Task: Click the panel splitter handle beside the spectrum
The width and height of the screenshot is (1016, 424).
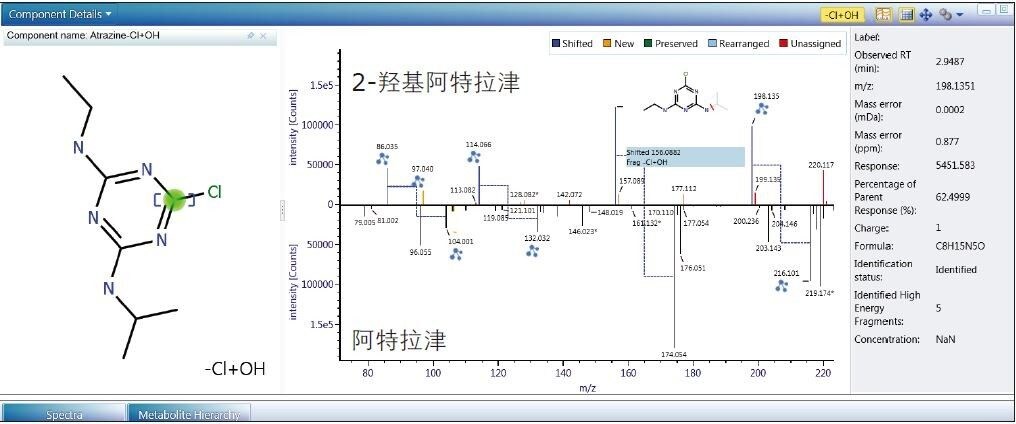Action: pos(282,209)
